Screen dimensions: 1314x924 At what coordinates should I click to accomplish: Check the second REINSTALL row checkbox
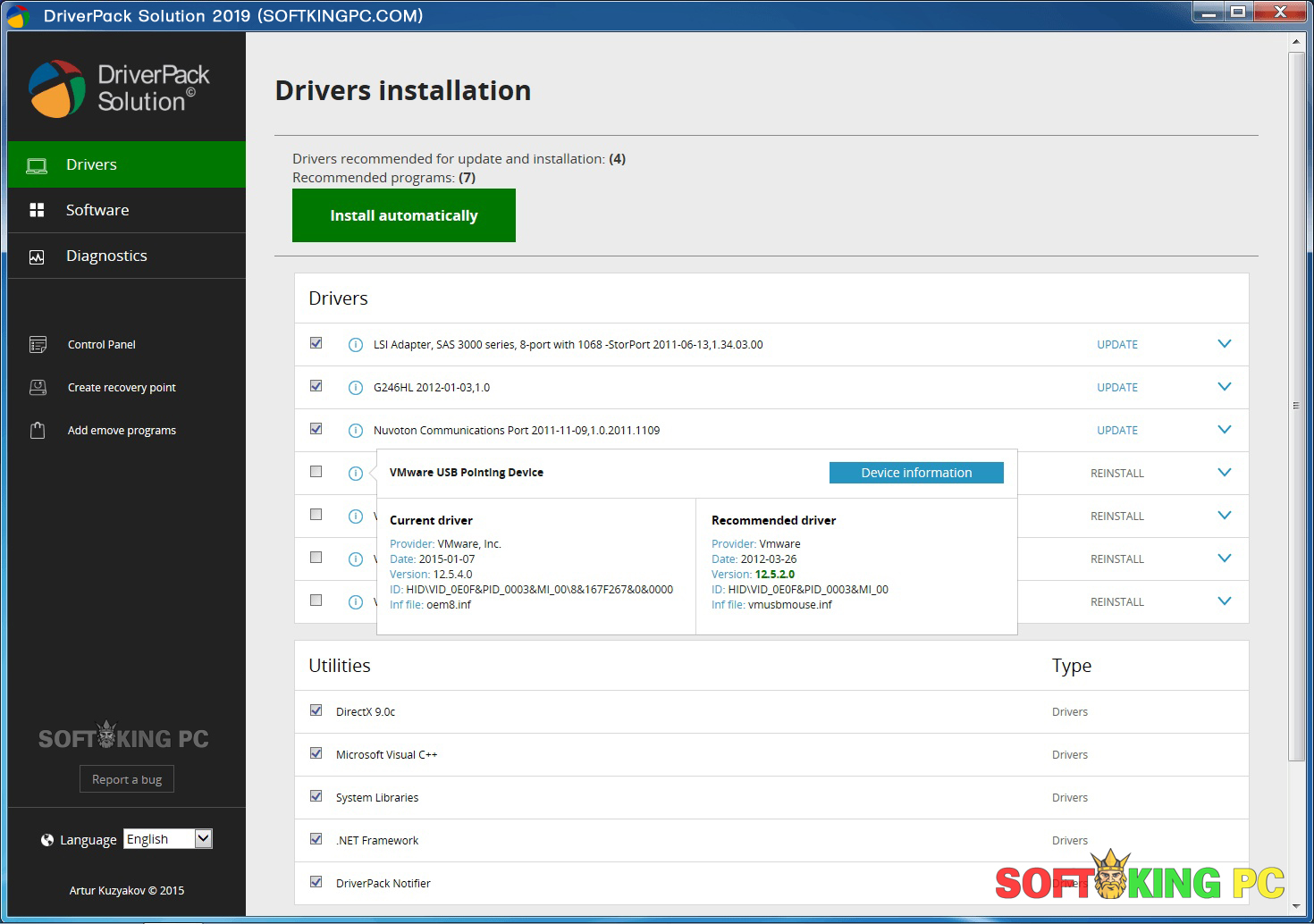[x=316, y=515]
